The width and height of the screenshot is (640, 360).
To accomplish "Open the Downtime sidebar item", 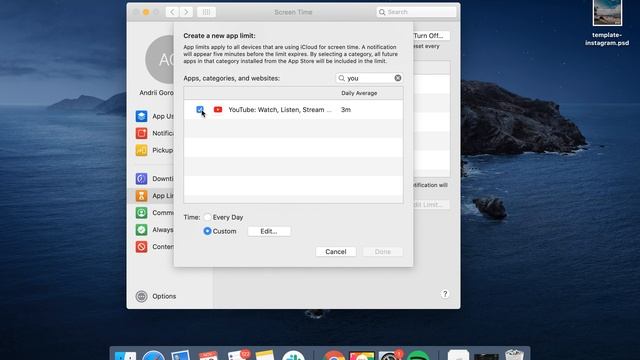I will coord(154,178).
